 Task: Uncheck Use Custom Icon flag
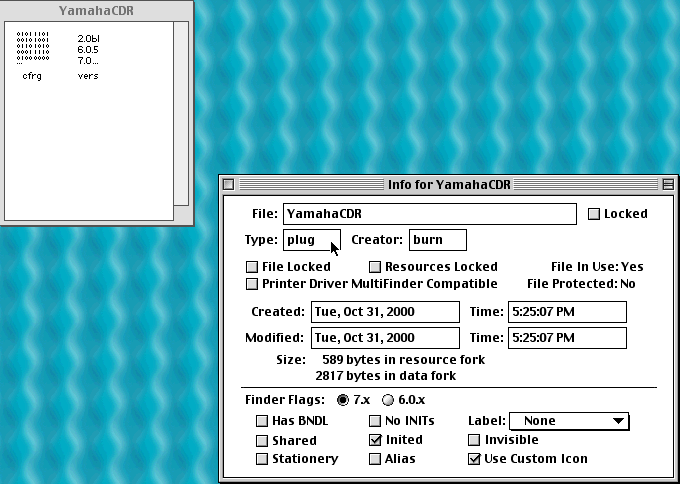pos(474,459)
